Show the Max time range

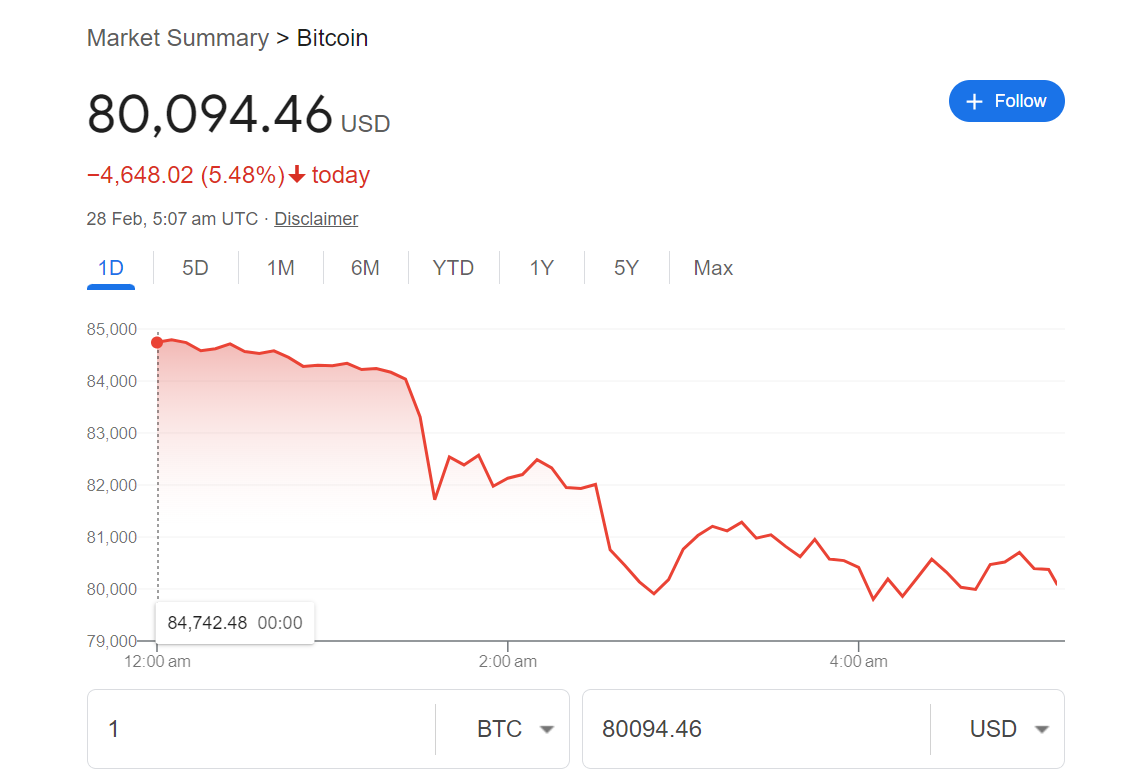coord(713,268)
